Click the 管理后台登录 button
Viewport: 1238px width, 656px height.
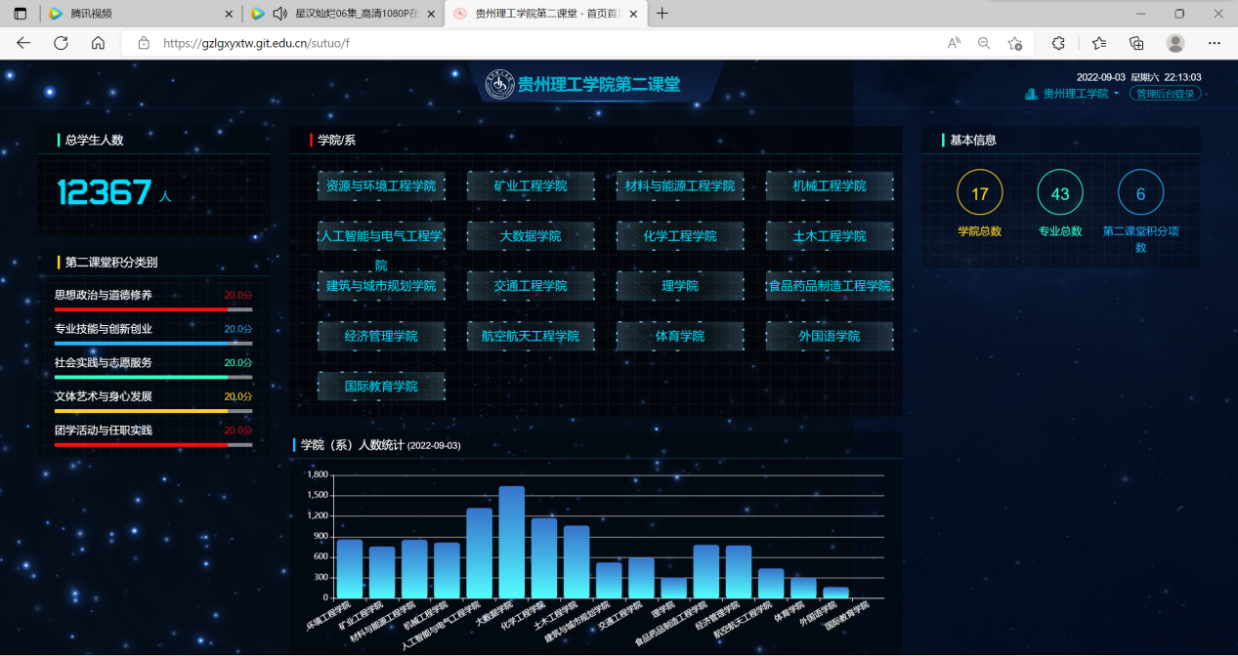[x=1165, y=93]
